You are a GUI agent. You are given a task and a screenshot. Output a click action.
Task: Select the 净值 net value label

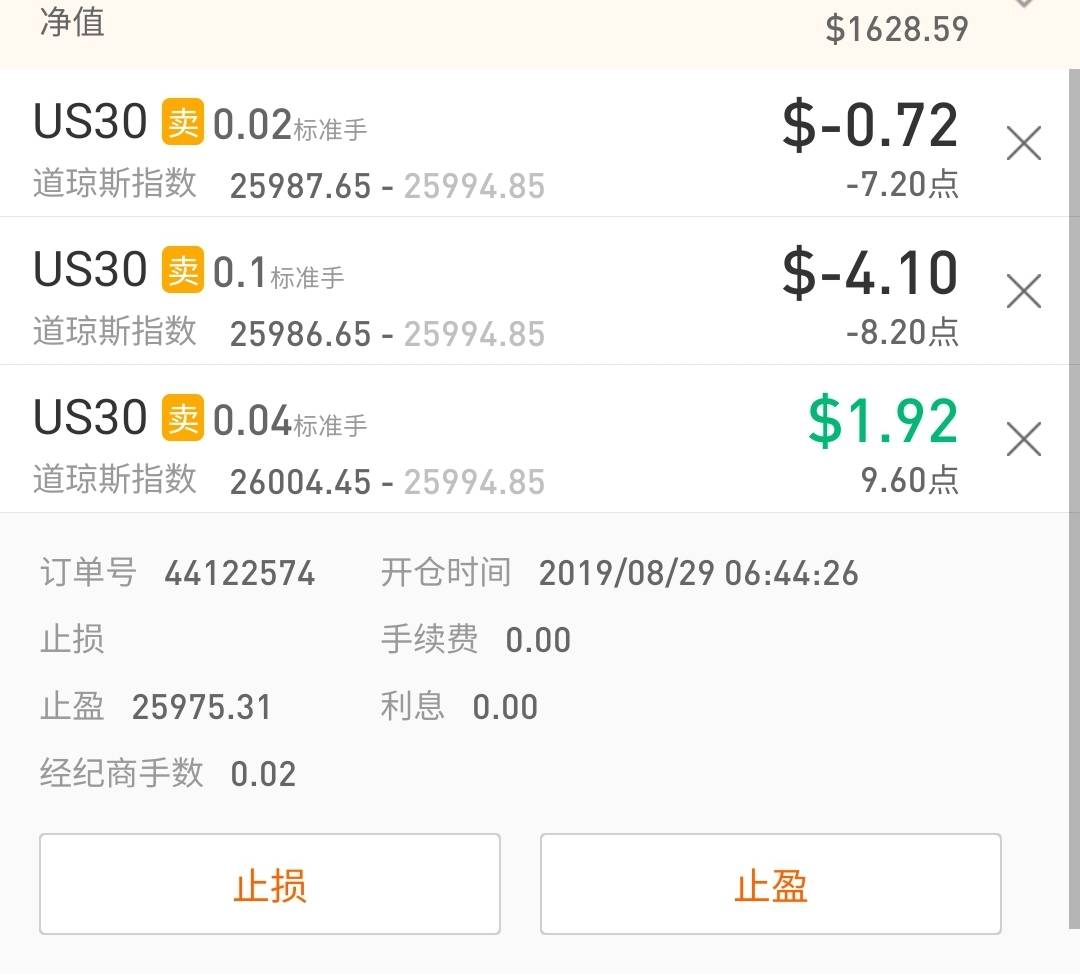pos(72,22)
